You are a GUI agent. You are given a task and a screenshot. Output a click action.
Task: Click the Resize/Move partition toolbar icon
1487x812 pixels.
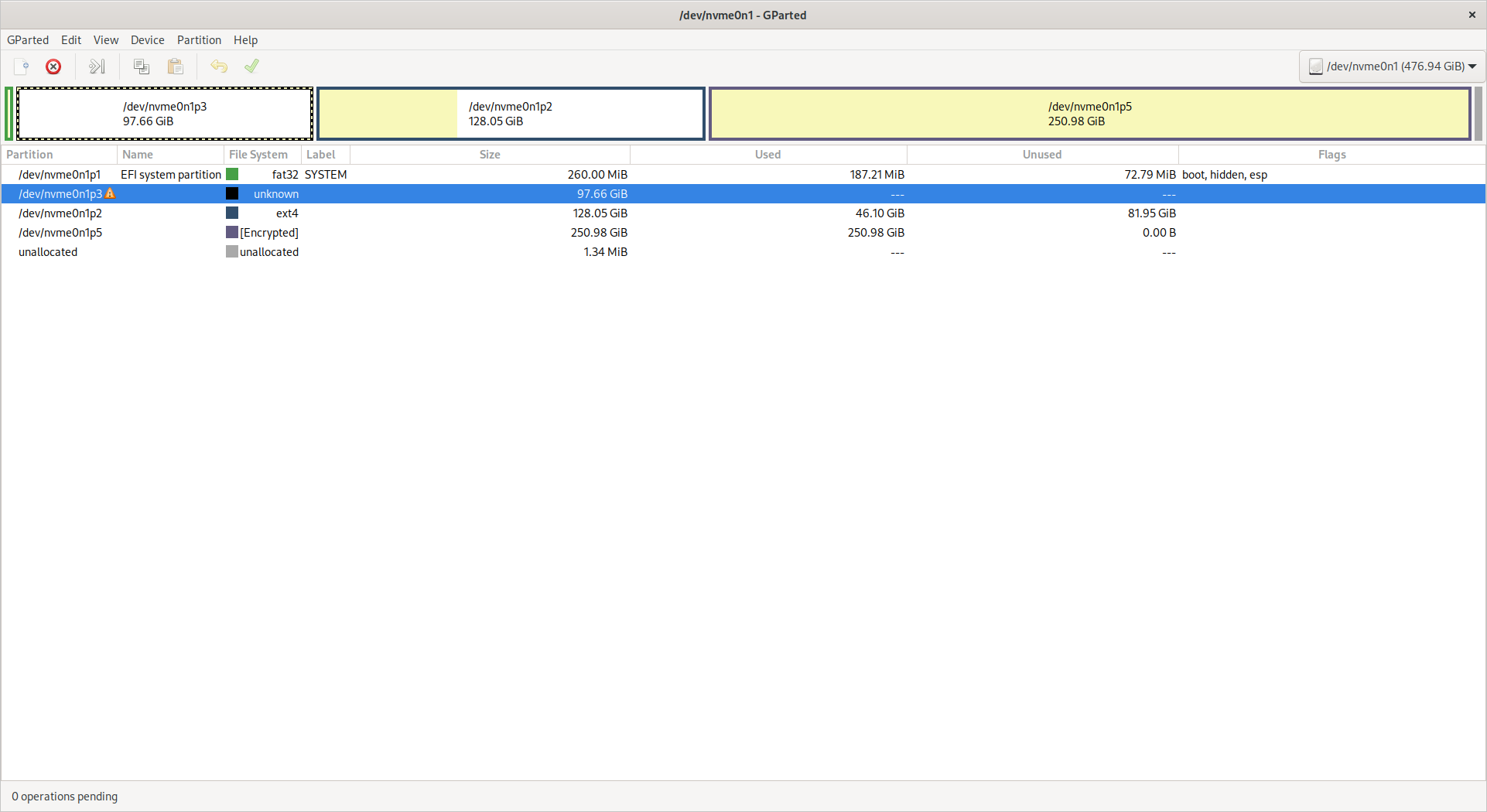(97, 67)
